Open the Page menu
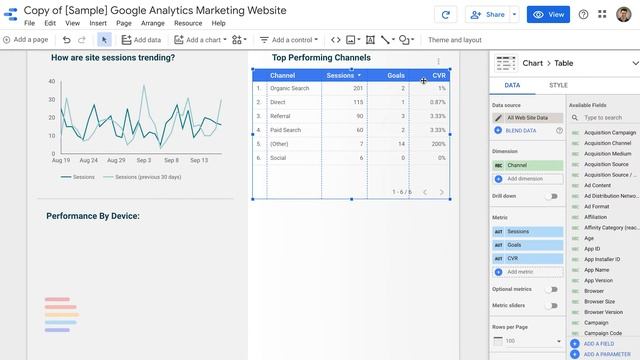 tap(124, 23)
